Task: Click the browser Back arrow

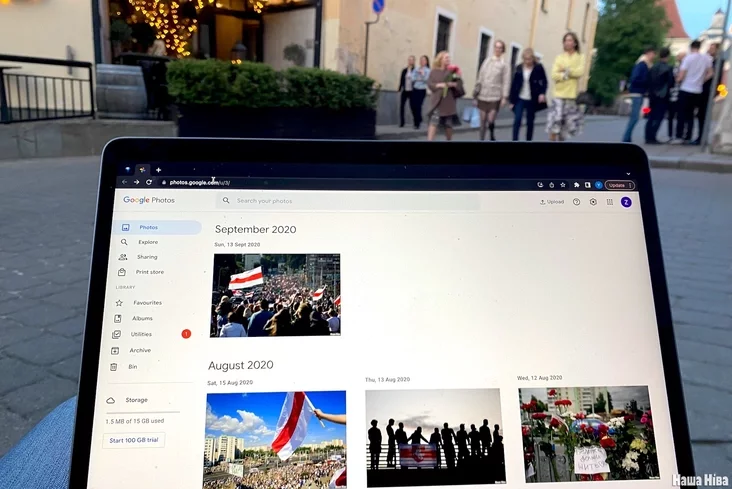Action: pos(125,182)
